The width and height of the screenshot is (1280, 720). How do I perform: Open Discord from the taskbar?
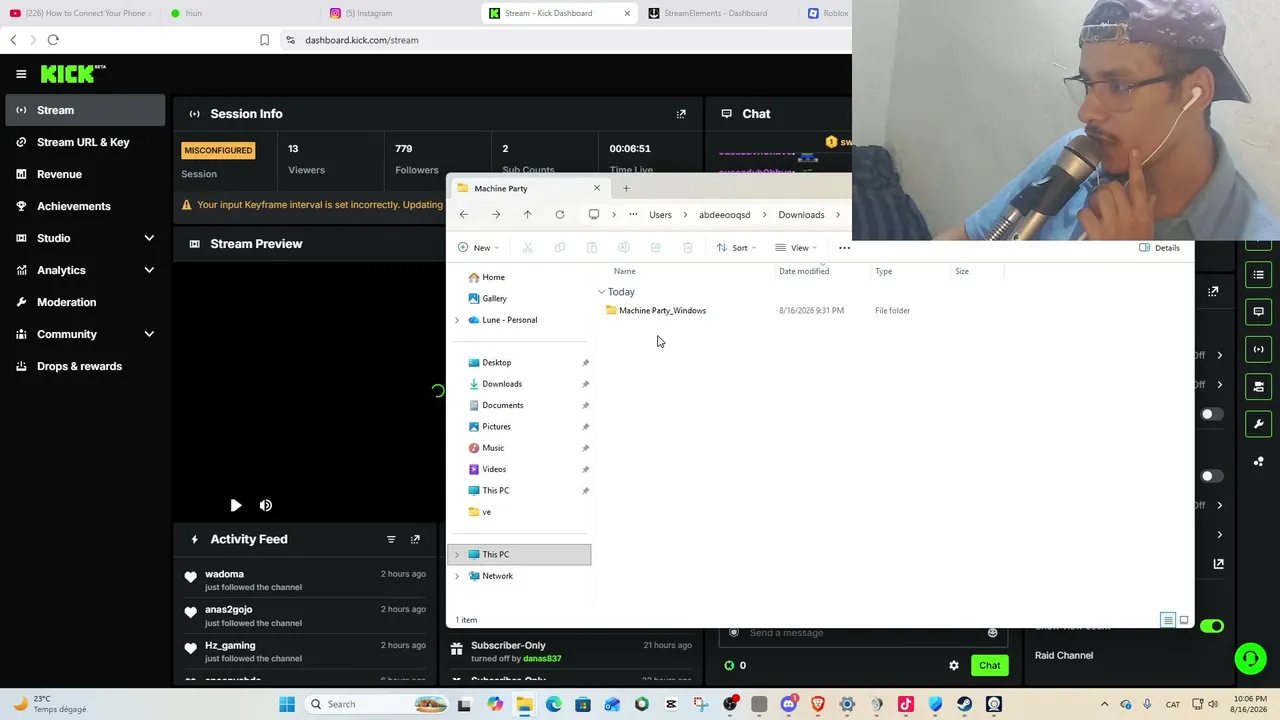point(789,704)
